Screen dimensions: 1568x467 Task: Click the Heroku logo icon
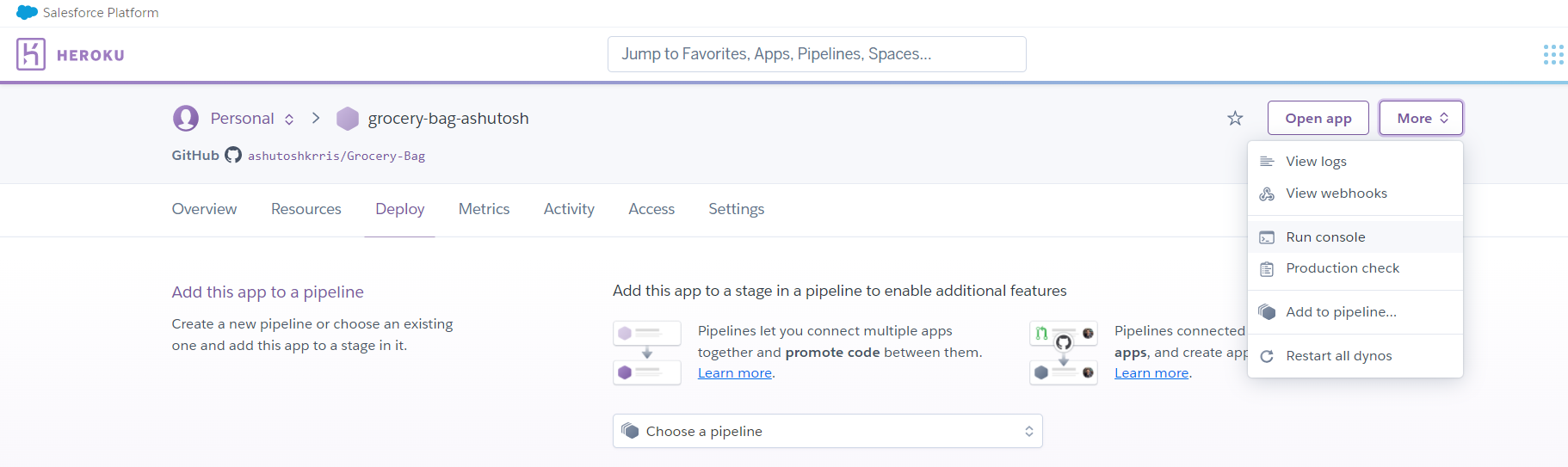pos(31,54)
